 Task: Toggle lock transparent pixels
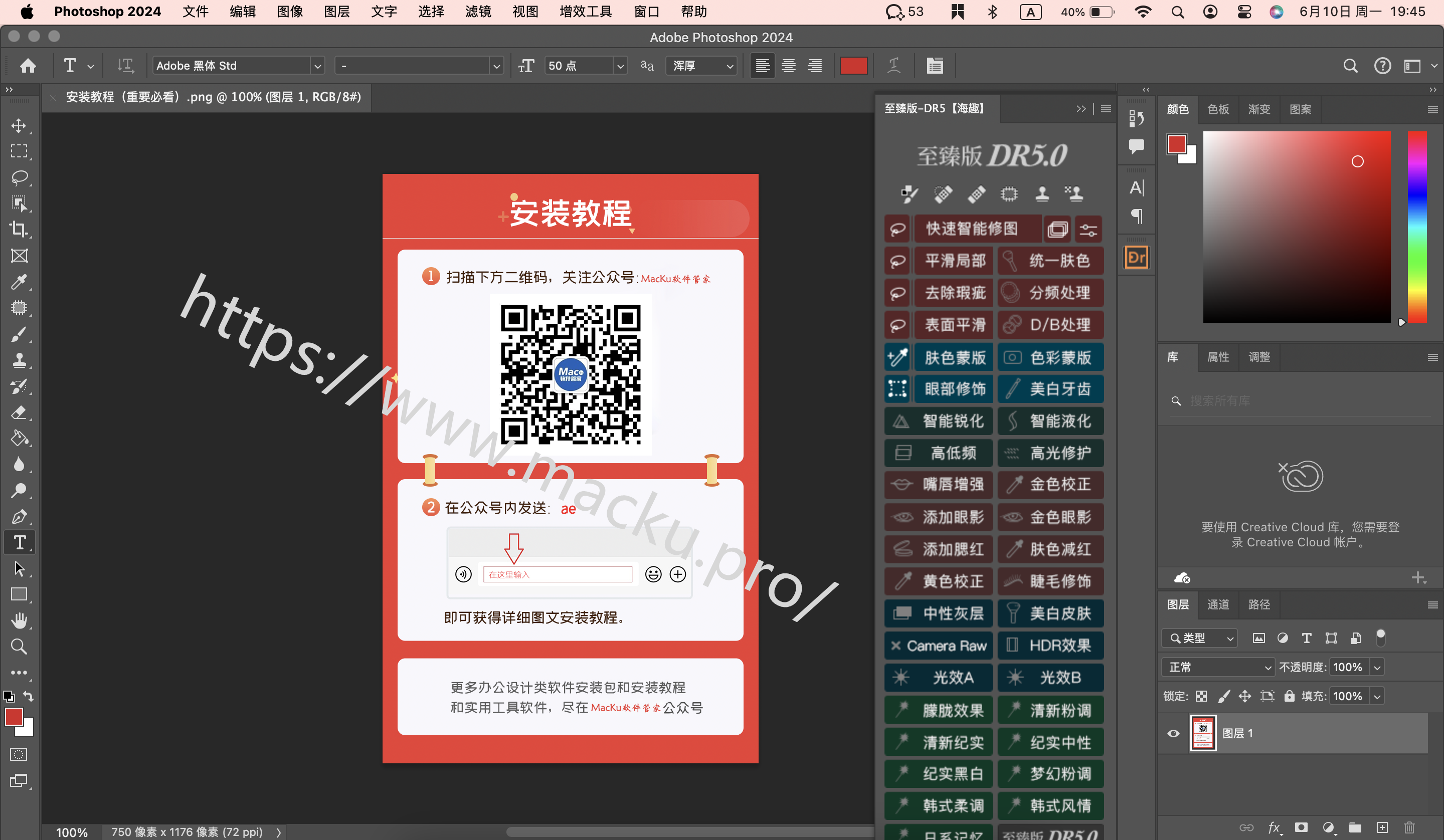pos(1202,696)
